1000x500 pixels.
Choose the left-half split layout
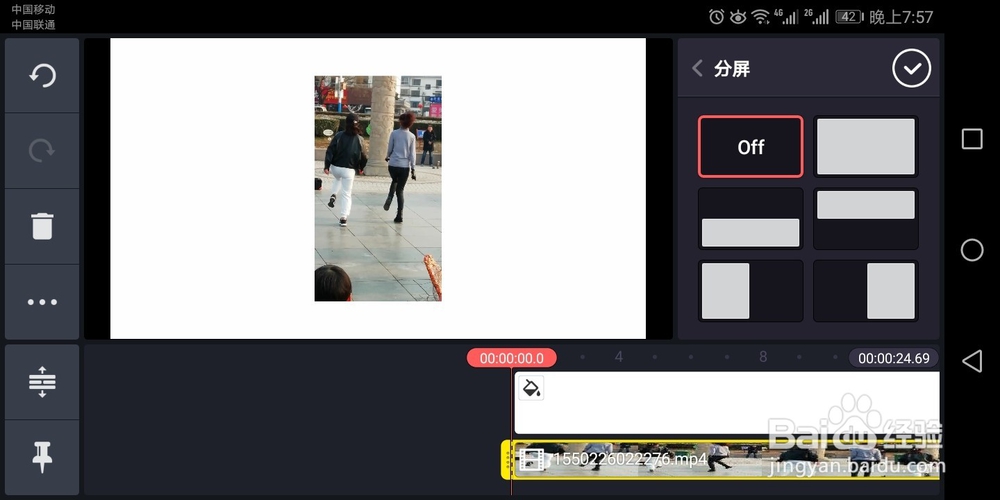pos(751,291)
